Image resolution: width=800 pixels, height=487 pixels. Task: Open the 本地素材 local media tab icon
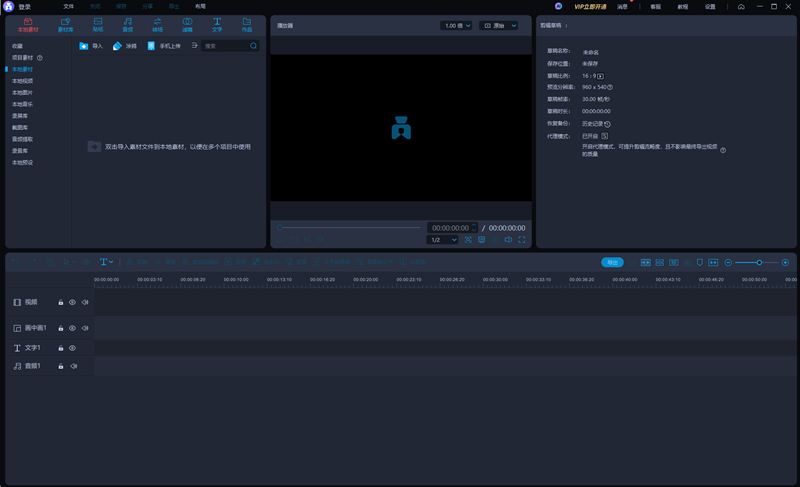pos(28,22)
